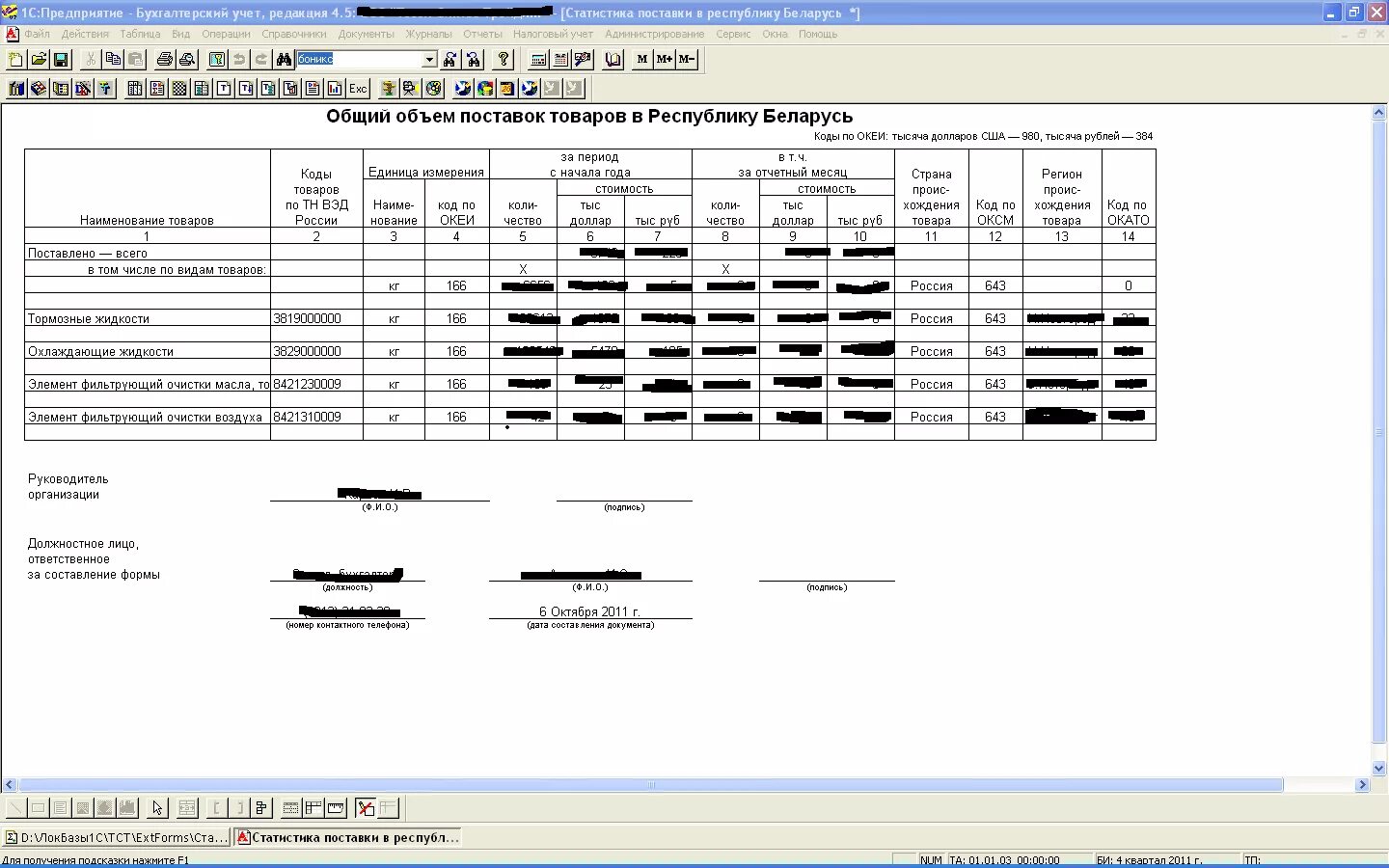Click the M memory button
Screen dimensions: 1389x868
642,59
